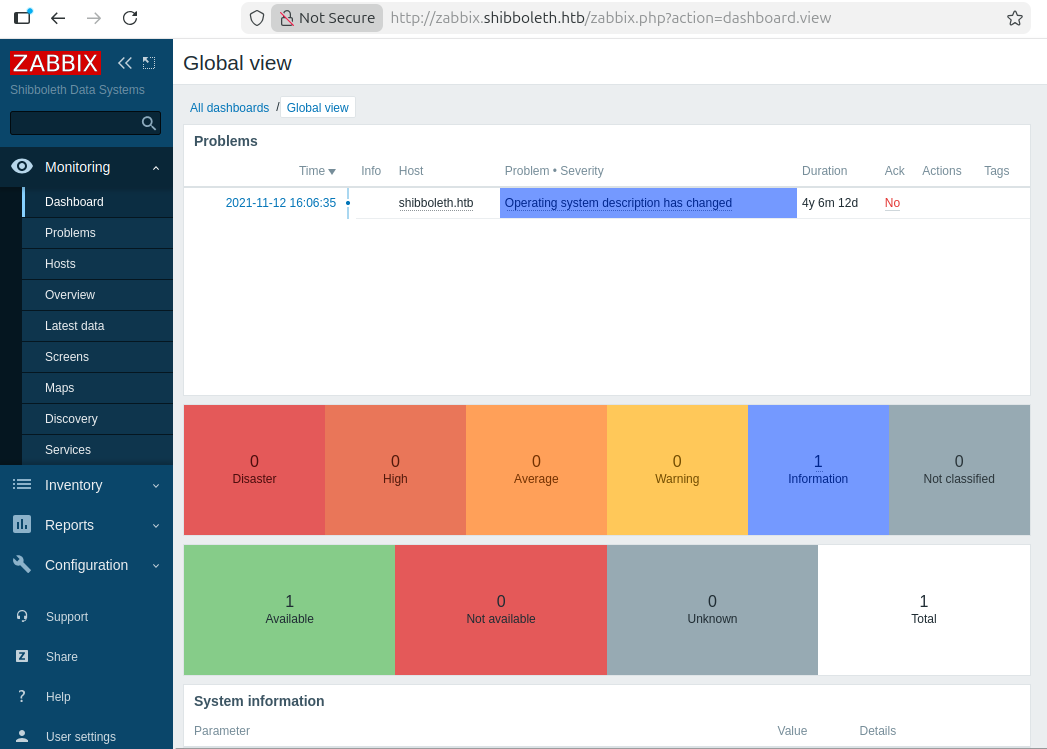
Task: Expand the Configuration menu section
Action: (156, 565)
